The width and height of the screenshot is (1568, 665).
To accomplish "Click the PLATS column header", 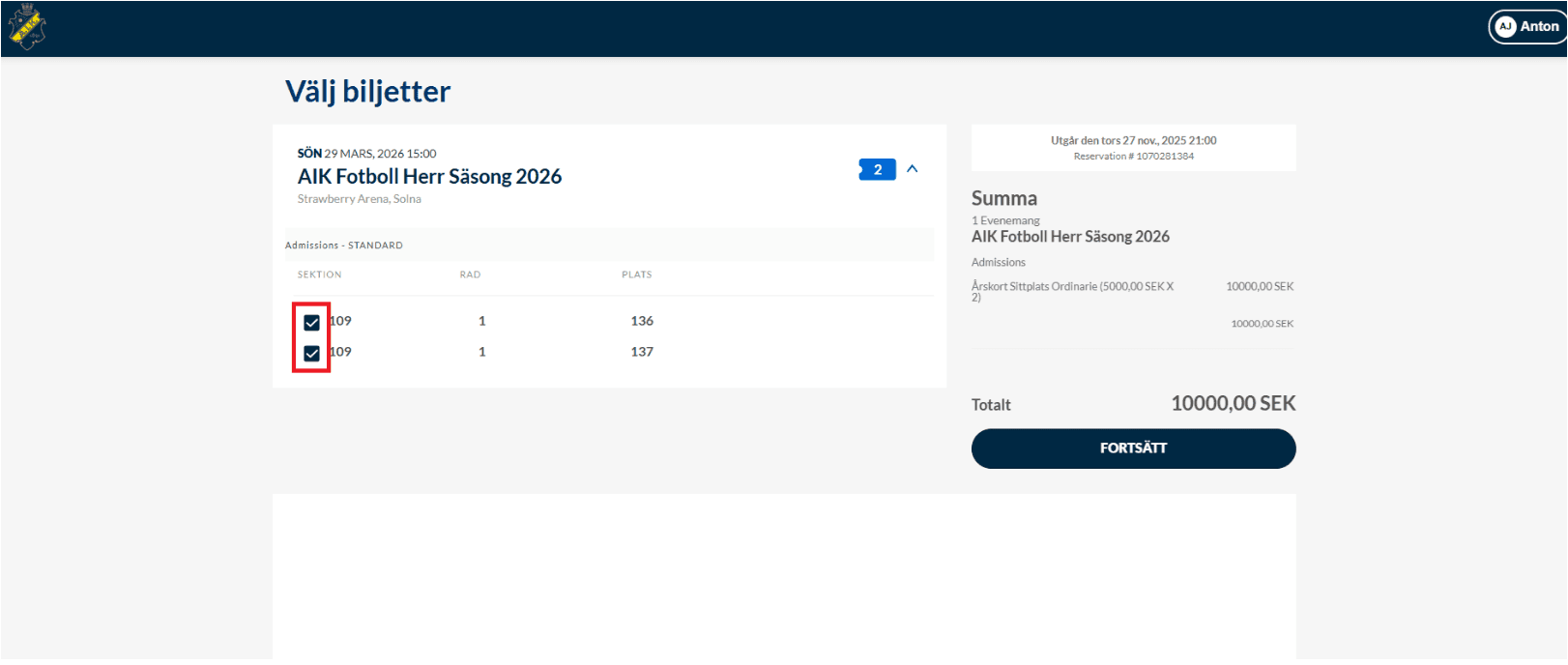I will [x=636, y=275].
